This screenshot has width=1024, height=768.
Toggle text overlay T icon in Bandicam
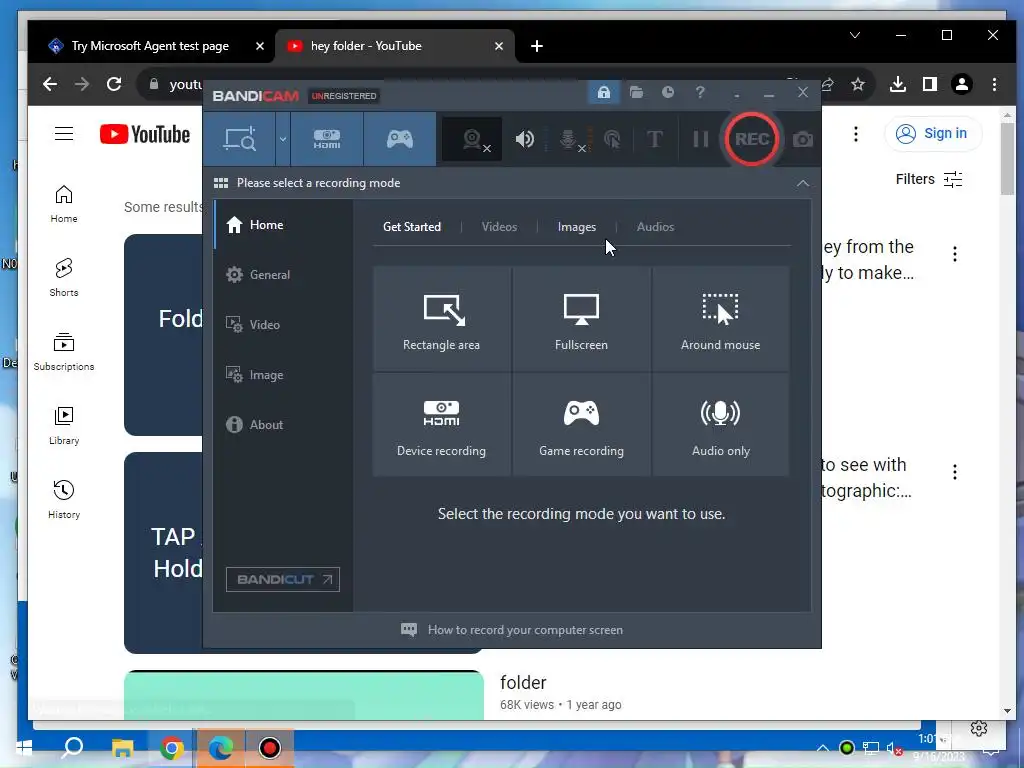click(x=654, y=139)
